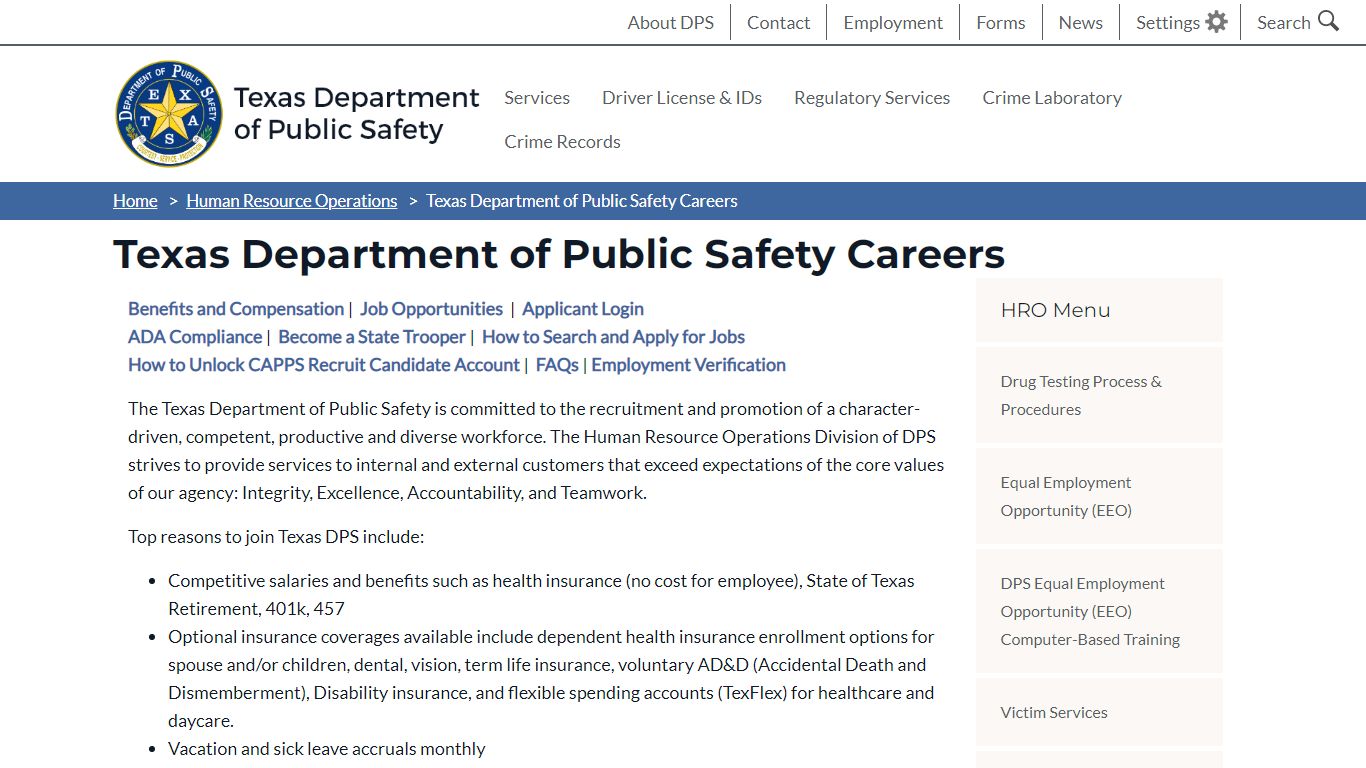Open Regulatory Services menu

(x=872, y=97)
